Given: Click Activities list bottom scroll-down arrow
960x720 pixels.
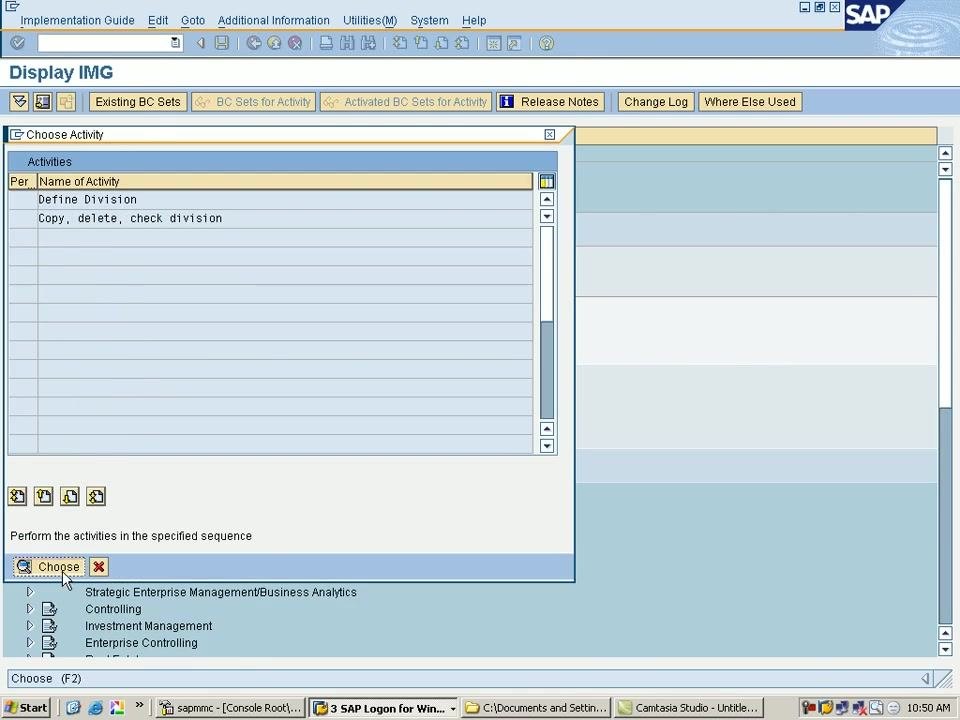Looking at the screenshot, I should tap(547, 446).
